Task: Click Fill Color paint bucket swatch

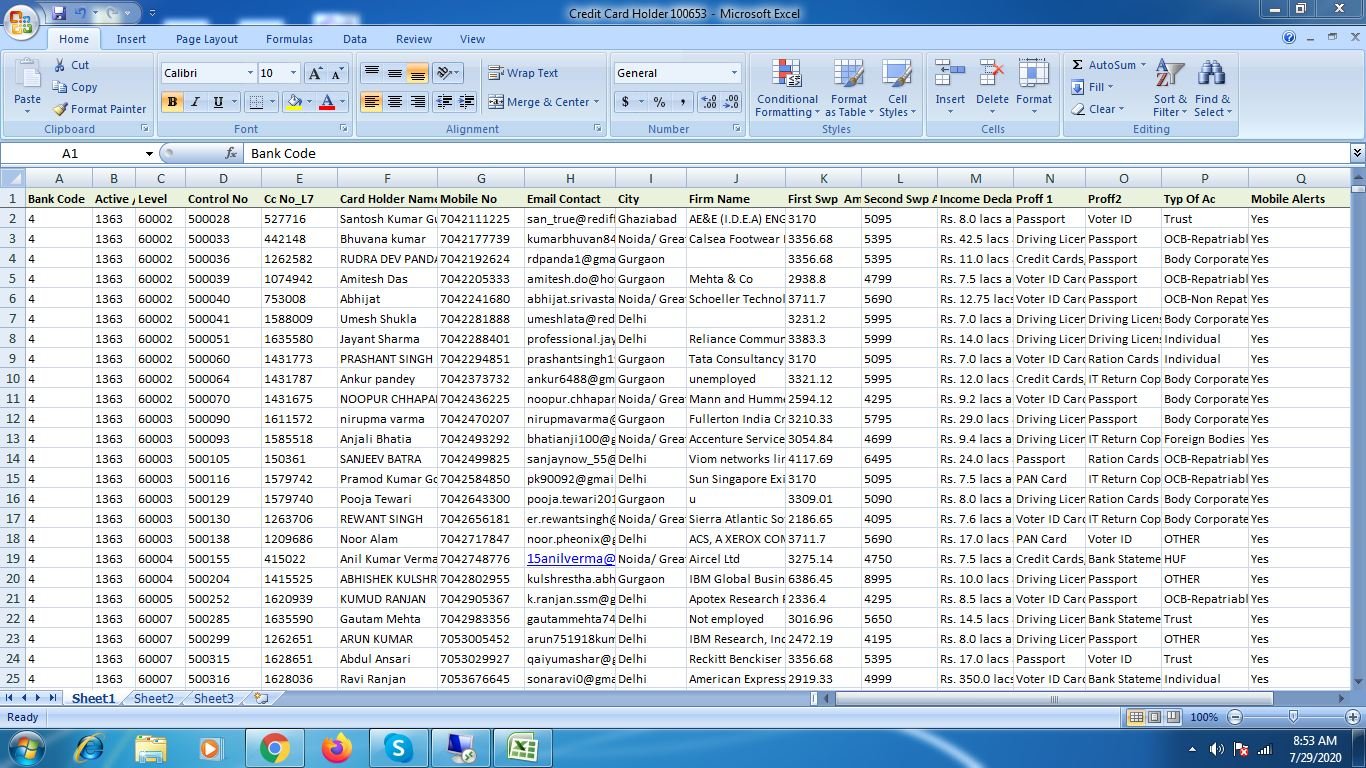Action: (294, 102)
